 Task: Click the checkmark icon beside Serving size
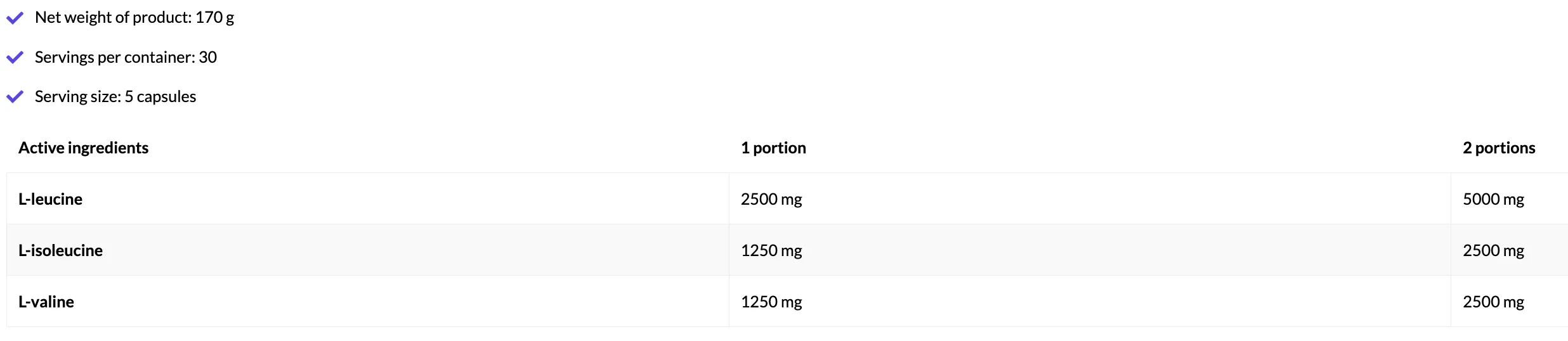[x=15, y=97]
